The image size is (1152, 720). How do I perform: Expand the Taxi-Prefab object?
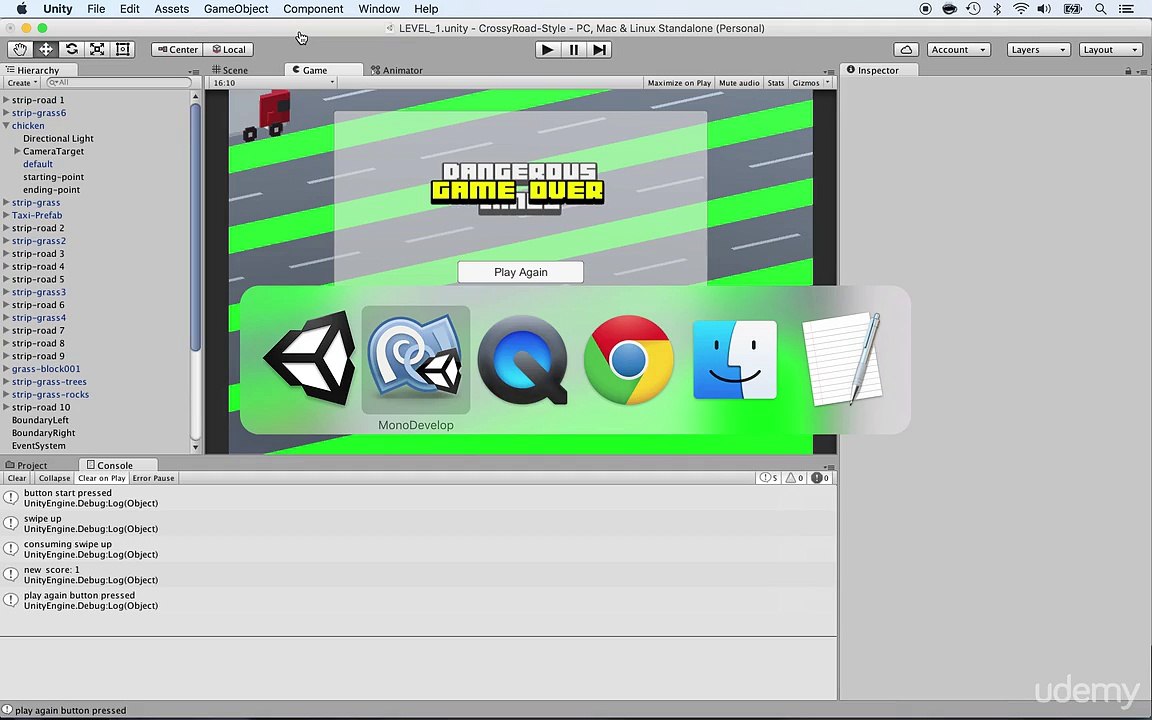coord(6,215)
